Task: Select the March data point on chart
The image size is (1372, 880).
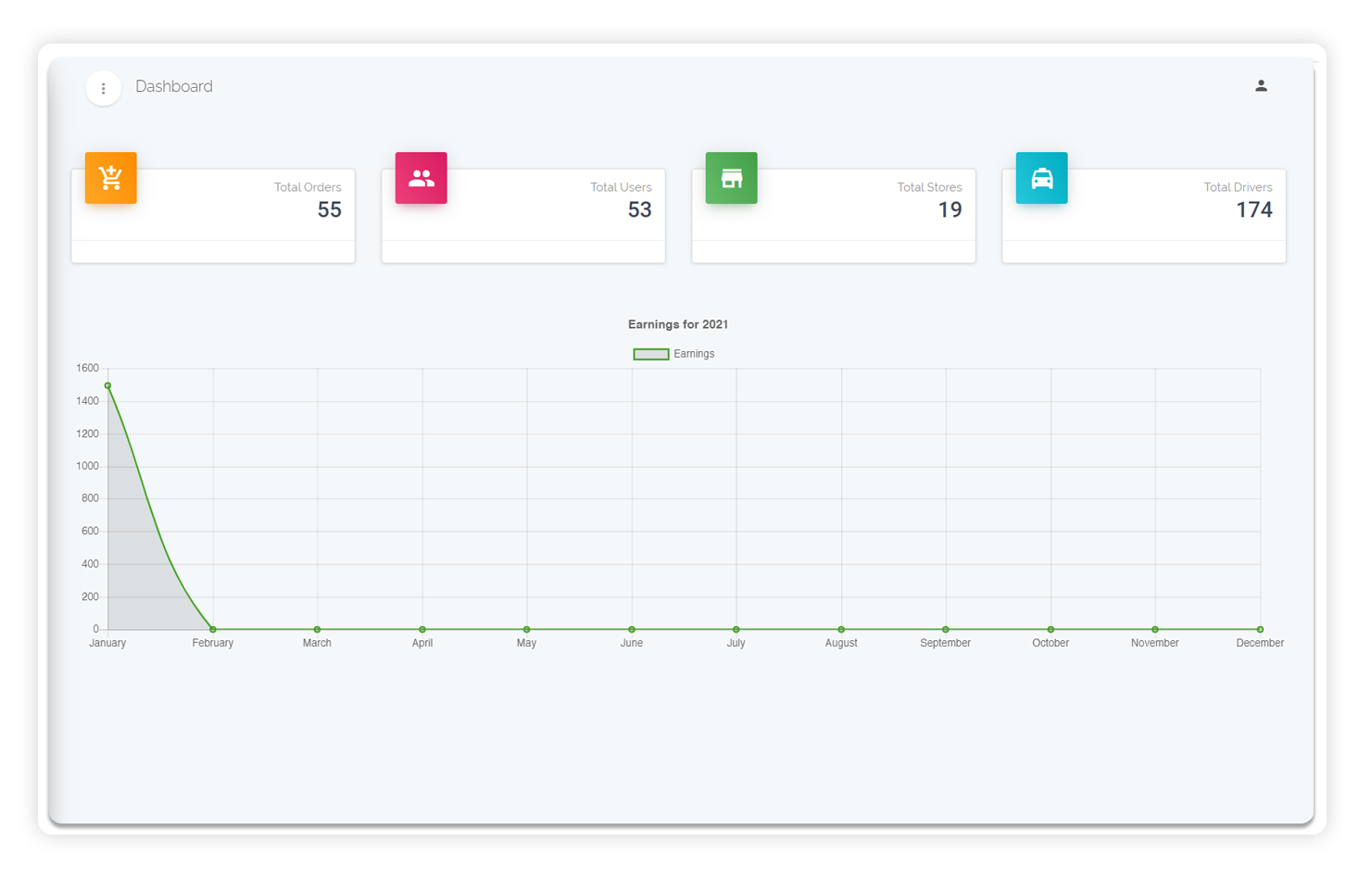Action: click(318, 630)
